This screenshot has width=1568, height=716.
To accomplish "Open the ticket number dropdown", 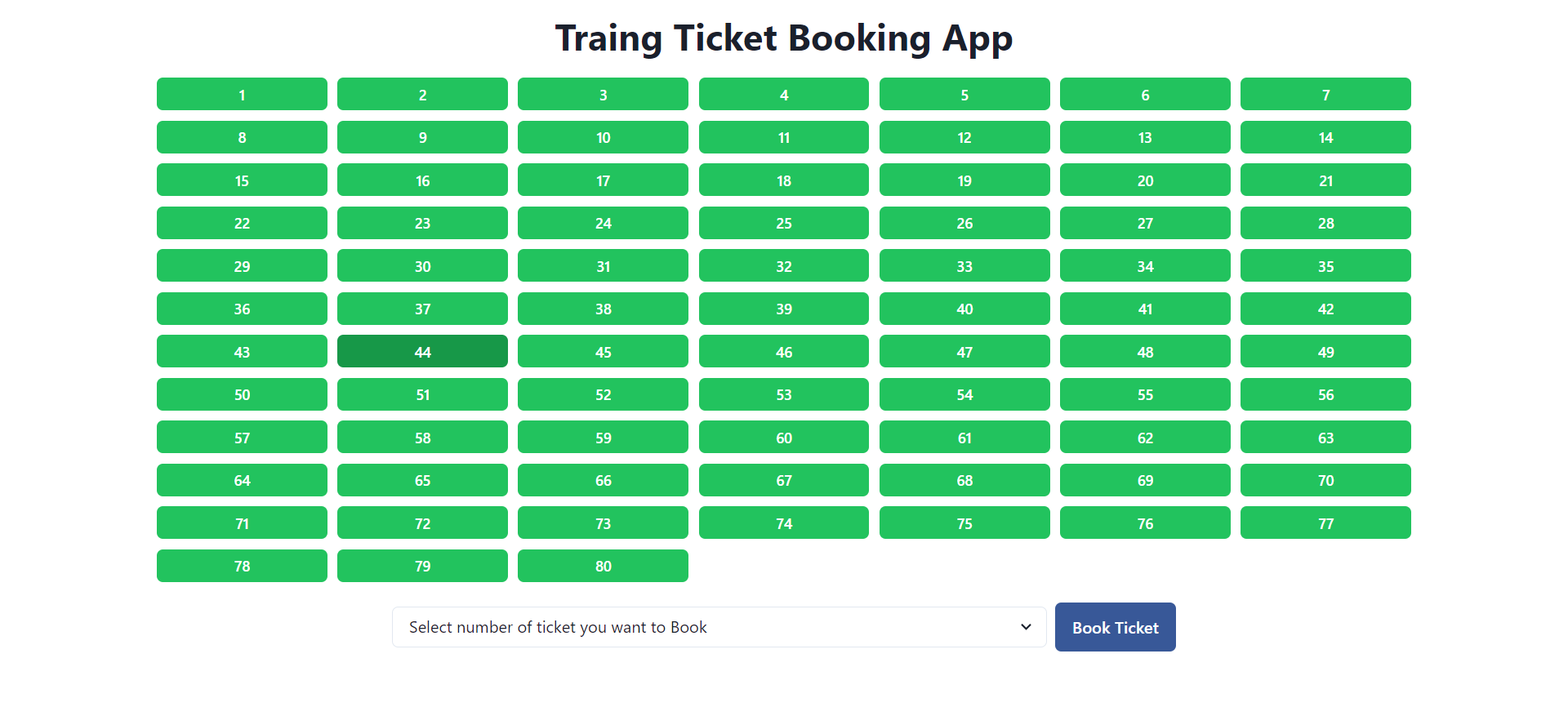I will coord(719,627).
